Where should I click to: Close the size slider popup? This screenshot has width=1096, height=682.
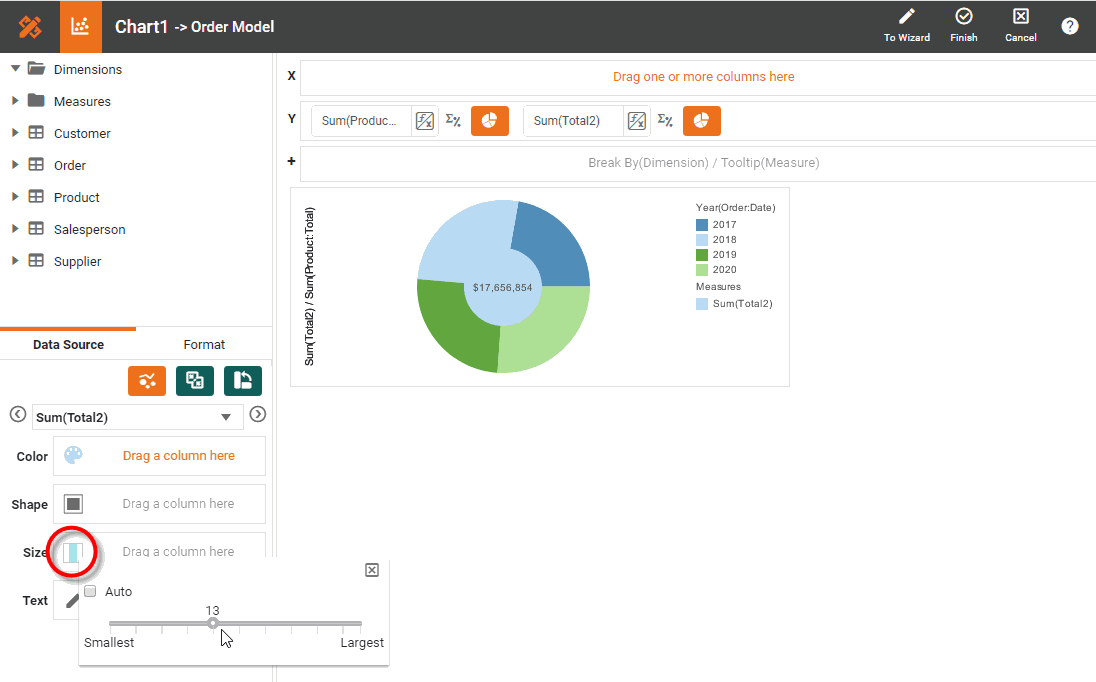click(372, 570)
